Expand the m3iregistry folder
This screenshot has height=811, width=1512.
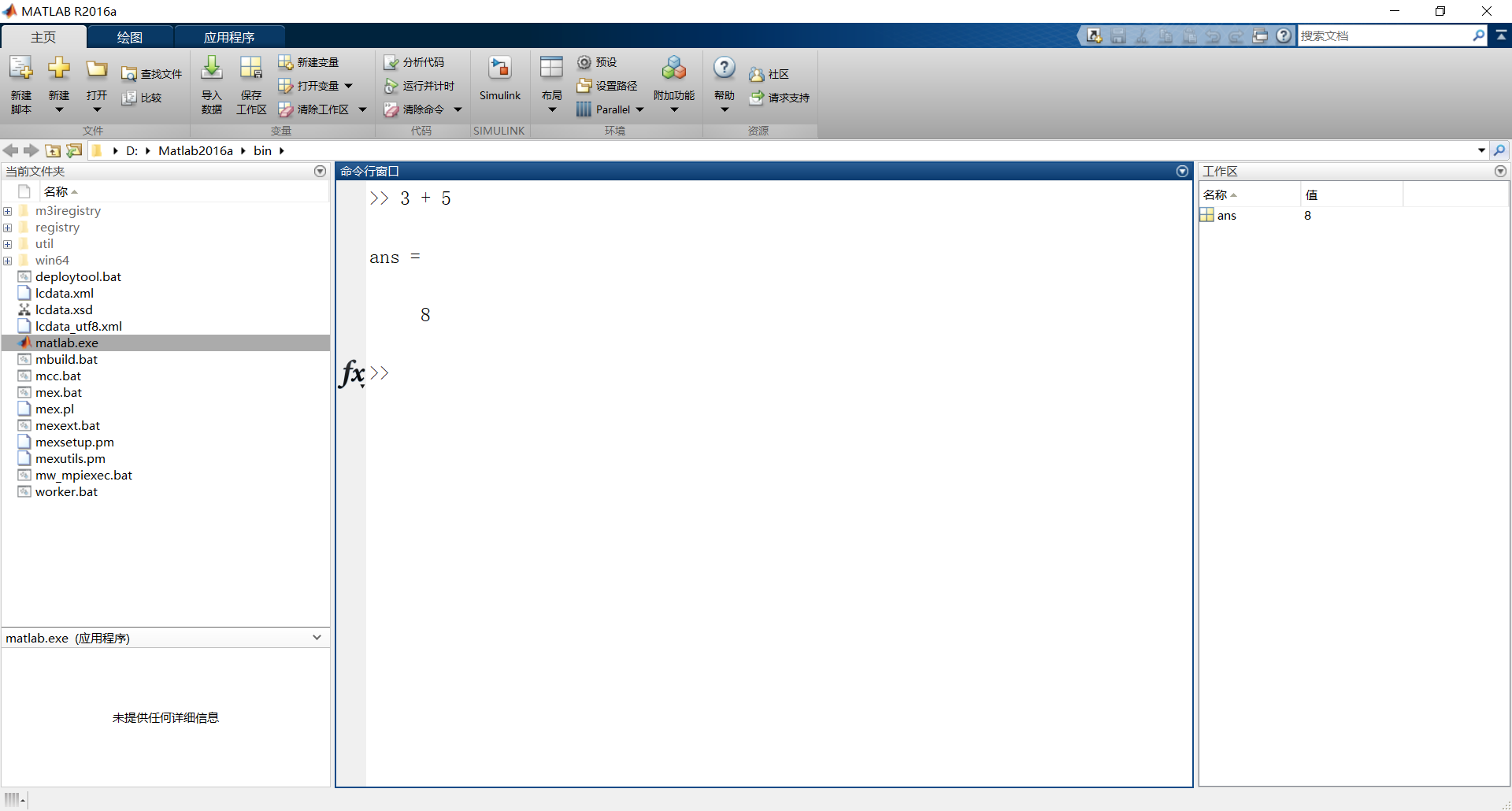tap(8, 211)
